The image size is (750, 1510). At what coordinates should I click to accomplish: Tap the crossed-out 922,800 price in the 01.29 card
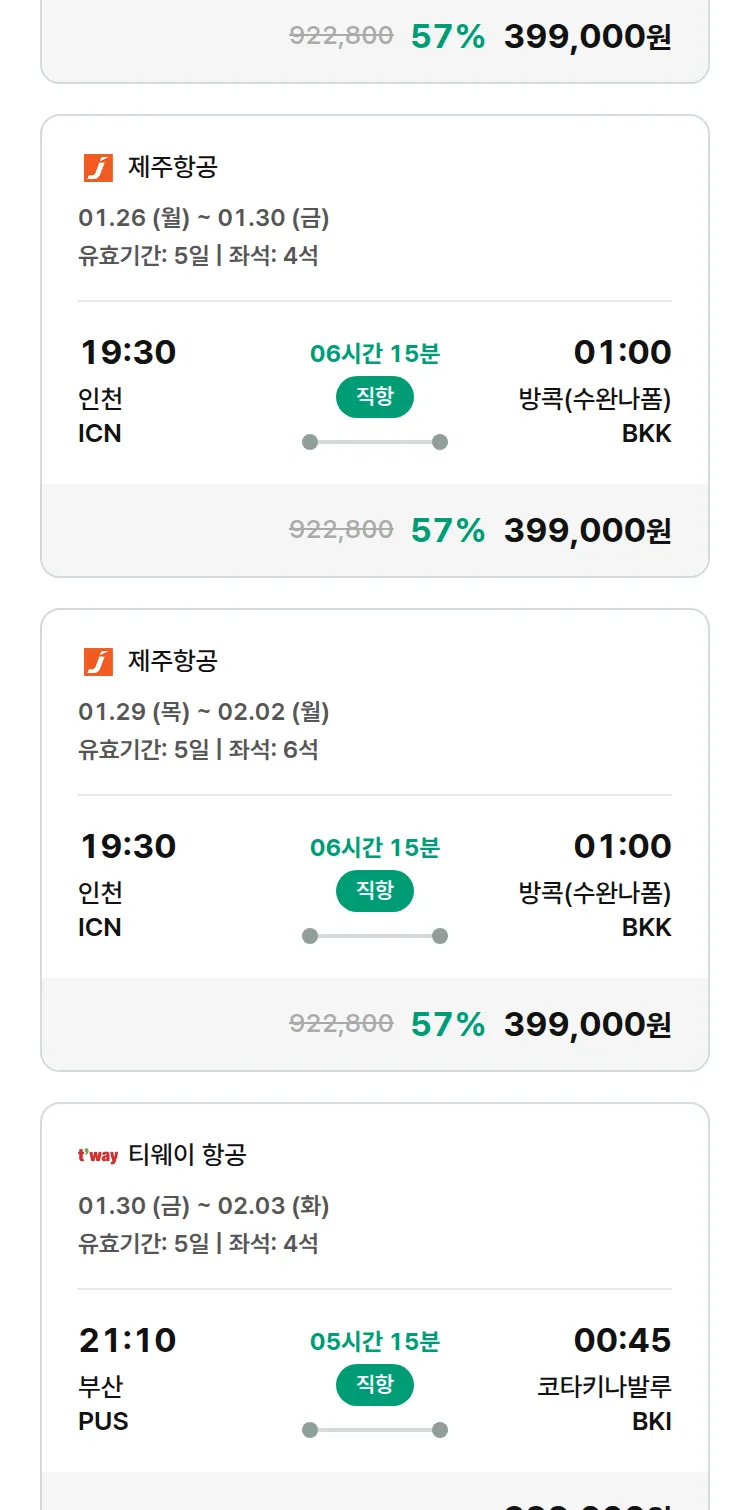pos(341,1024)
